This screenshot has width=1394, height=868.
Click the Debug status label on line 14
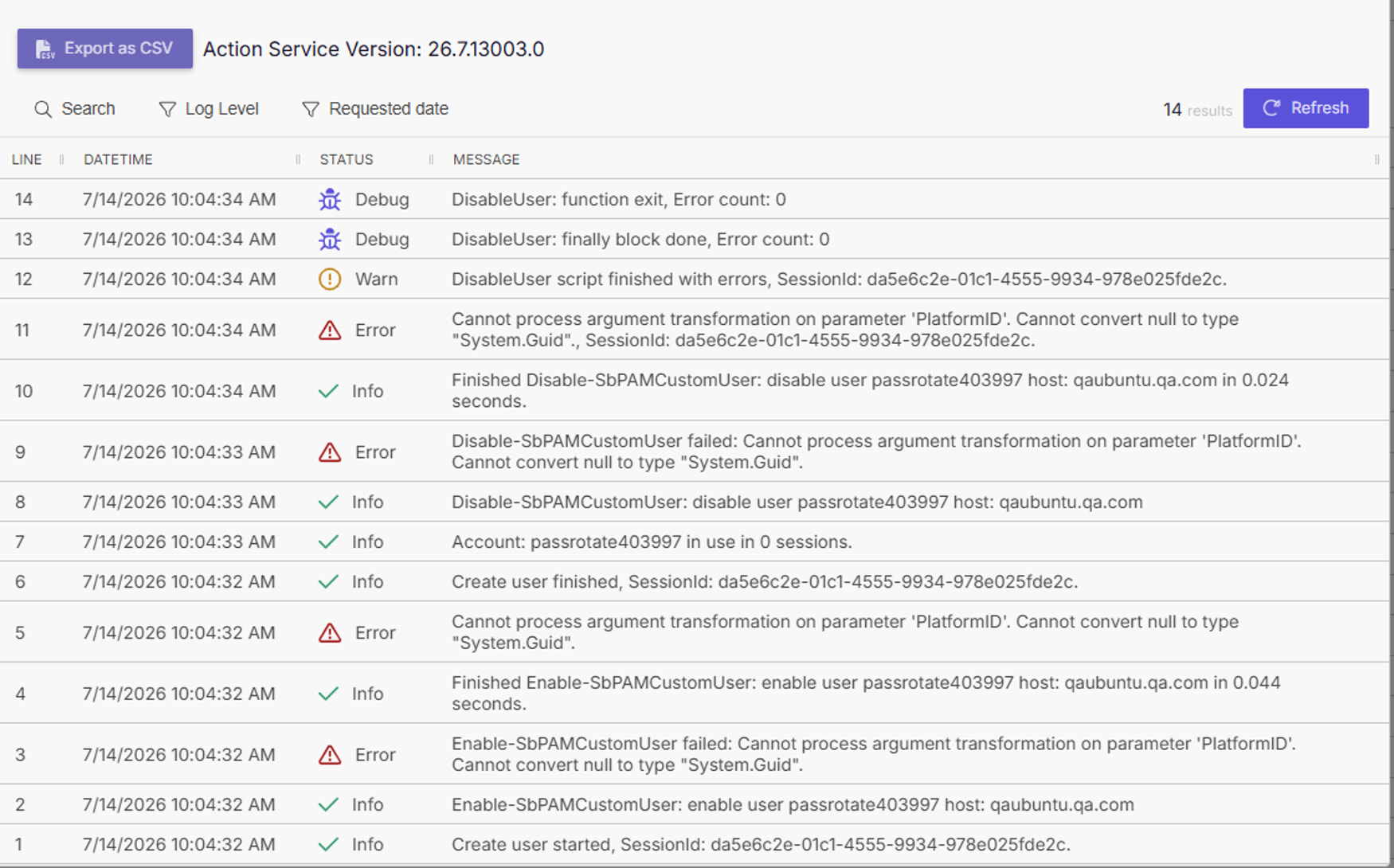382,199
